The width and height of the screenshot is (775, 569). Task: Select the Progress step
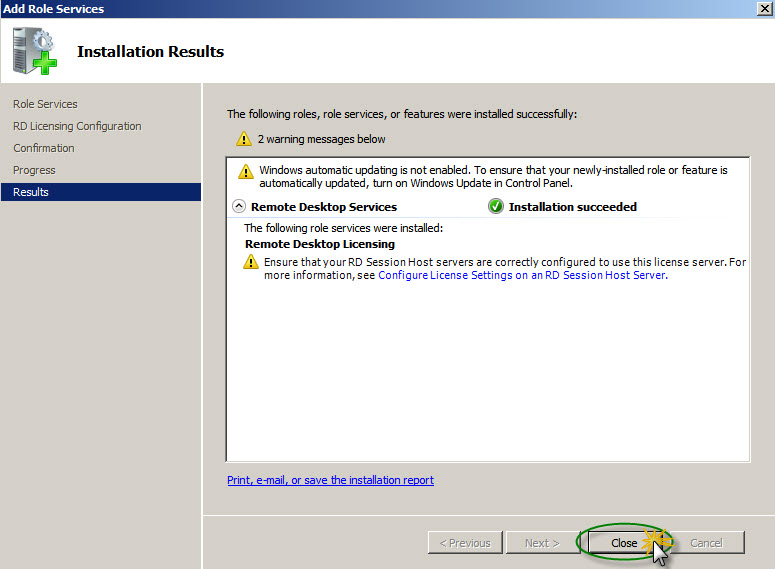click(x=34, y=170)
